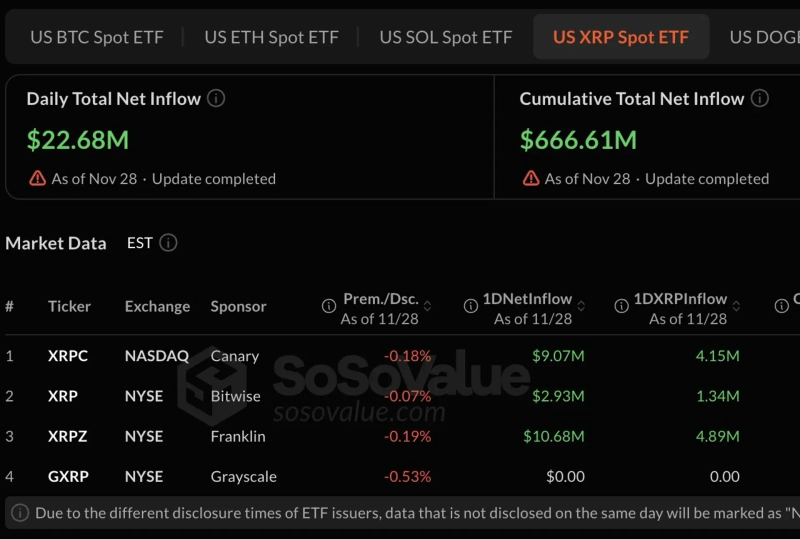
Task: Click the XRPZ ticker in row 3
Action: click(68, 436)
